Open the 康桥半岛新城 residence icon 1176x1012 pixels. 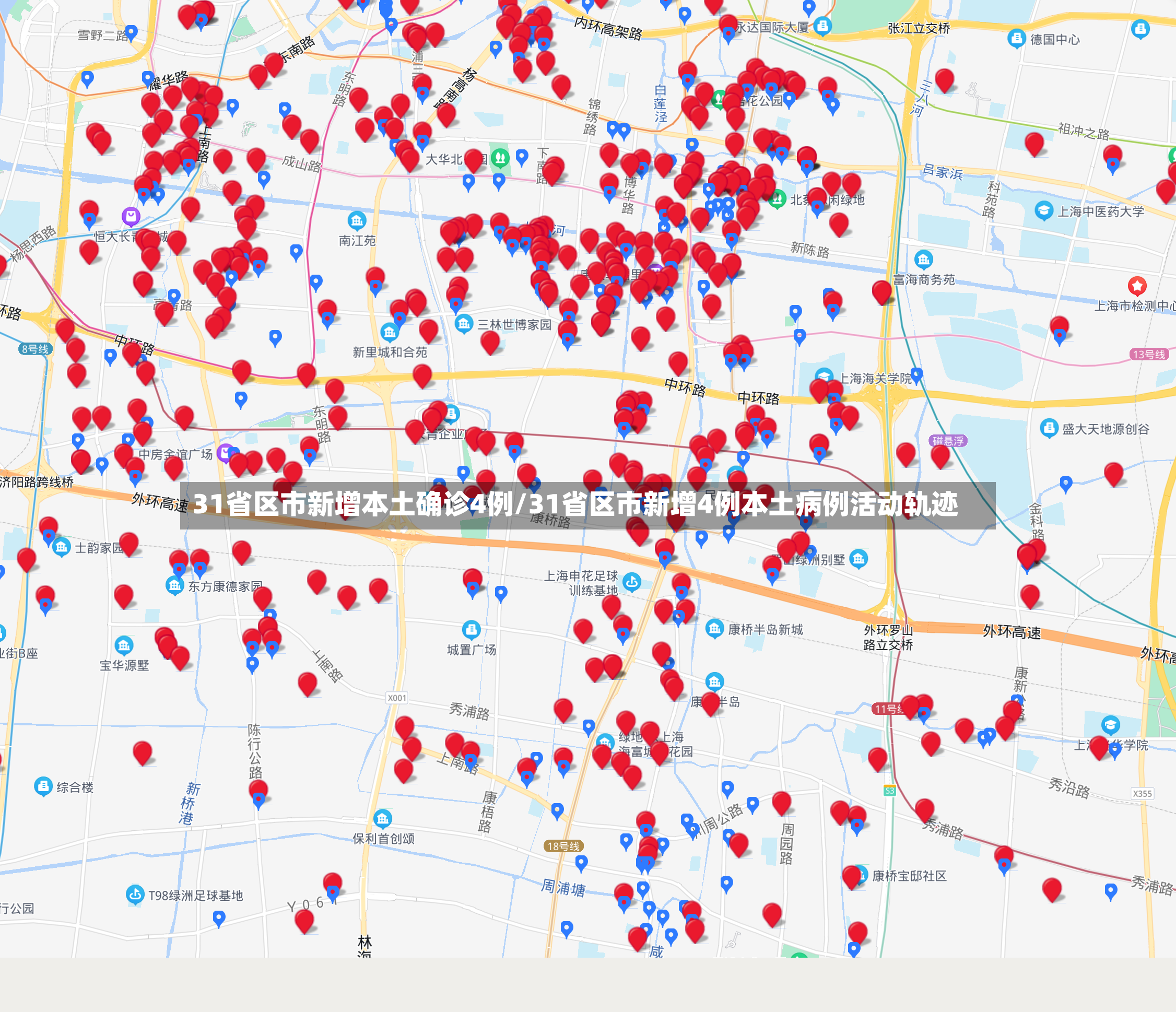pos(714,628)
